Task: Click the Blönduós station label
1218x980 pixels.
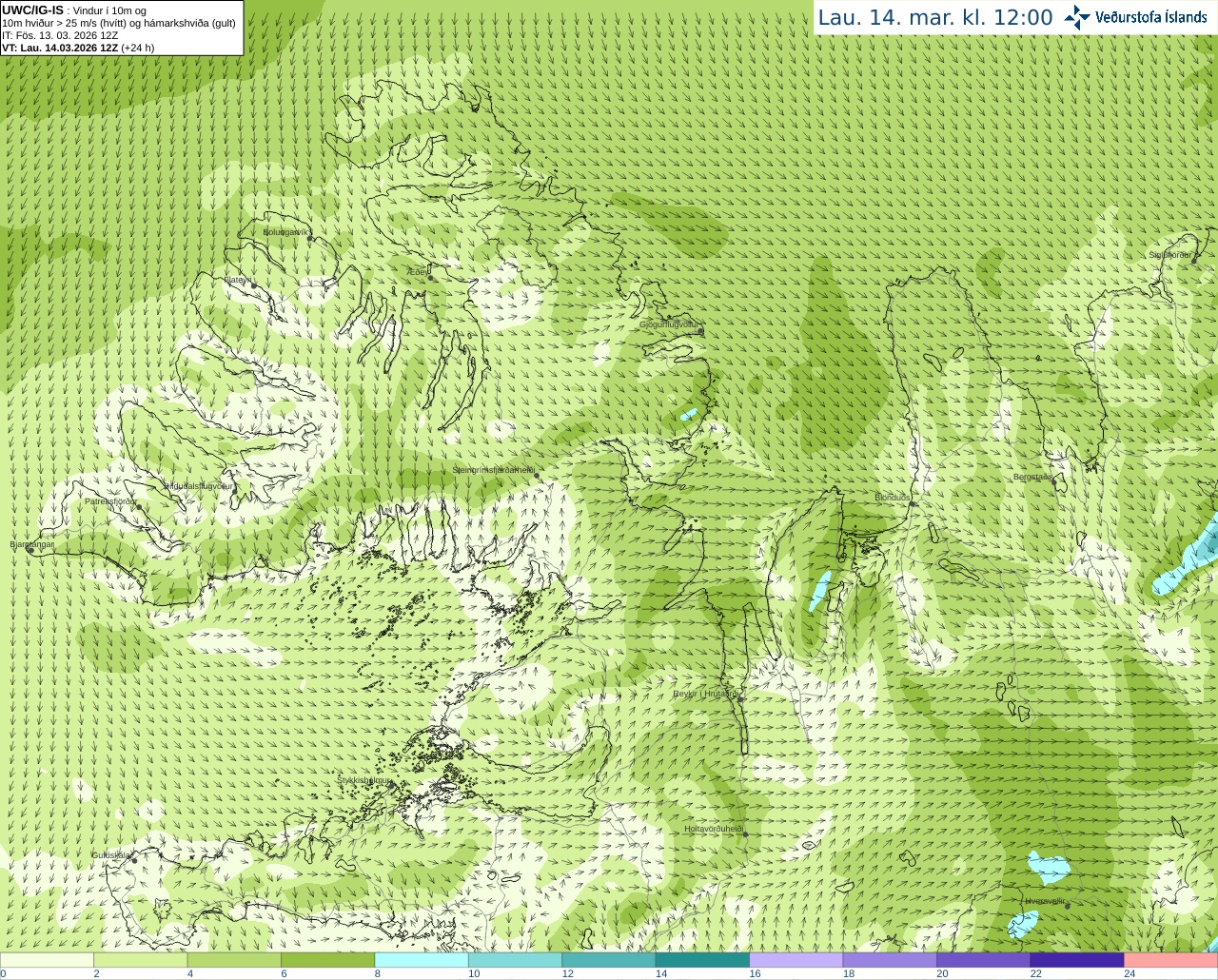Action: 893,498
